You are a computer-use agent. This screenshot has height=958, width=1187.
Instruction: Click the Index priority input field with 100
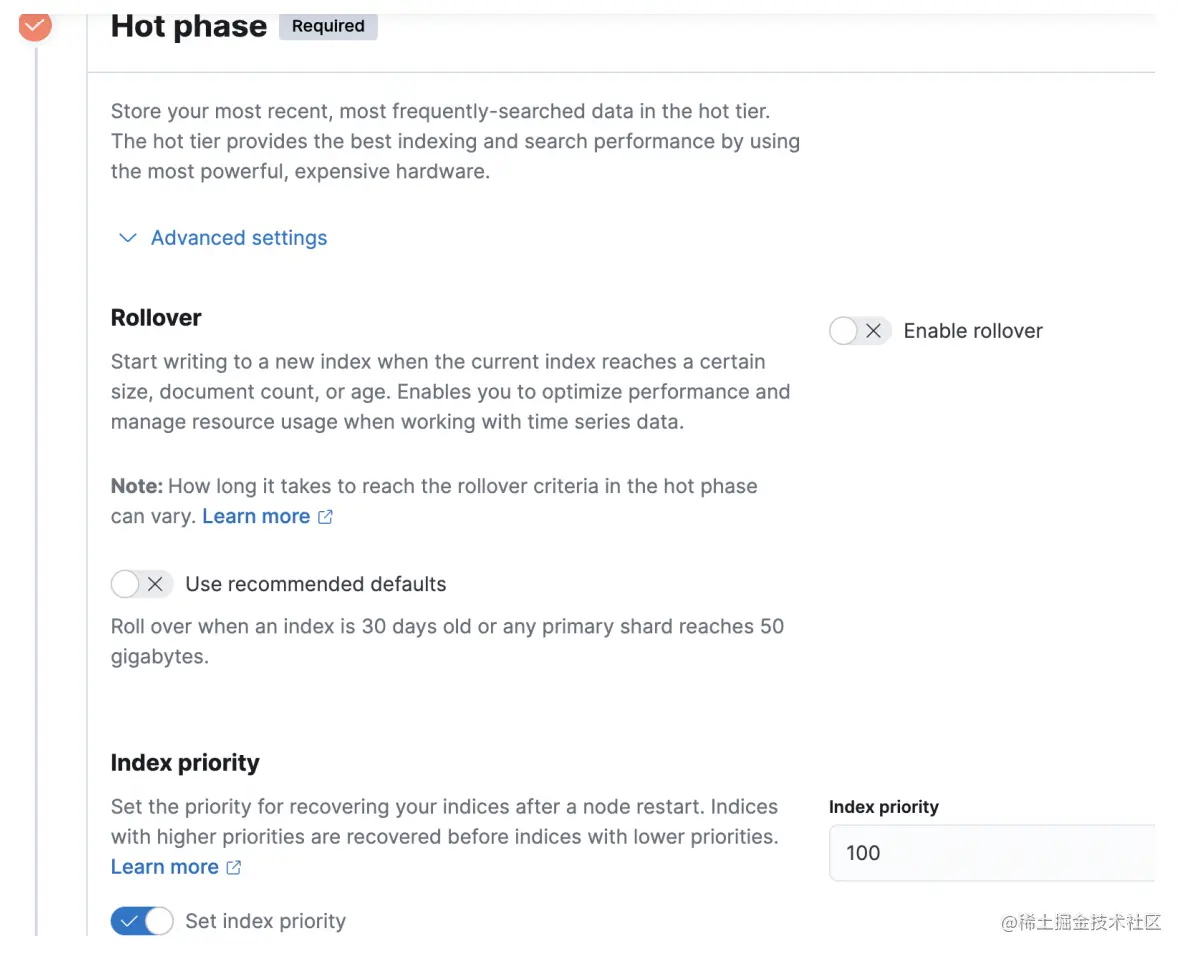pyautogui.click(x=990, y=853)
